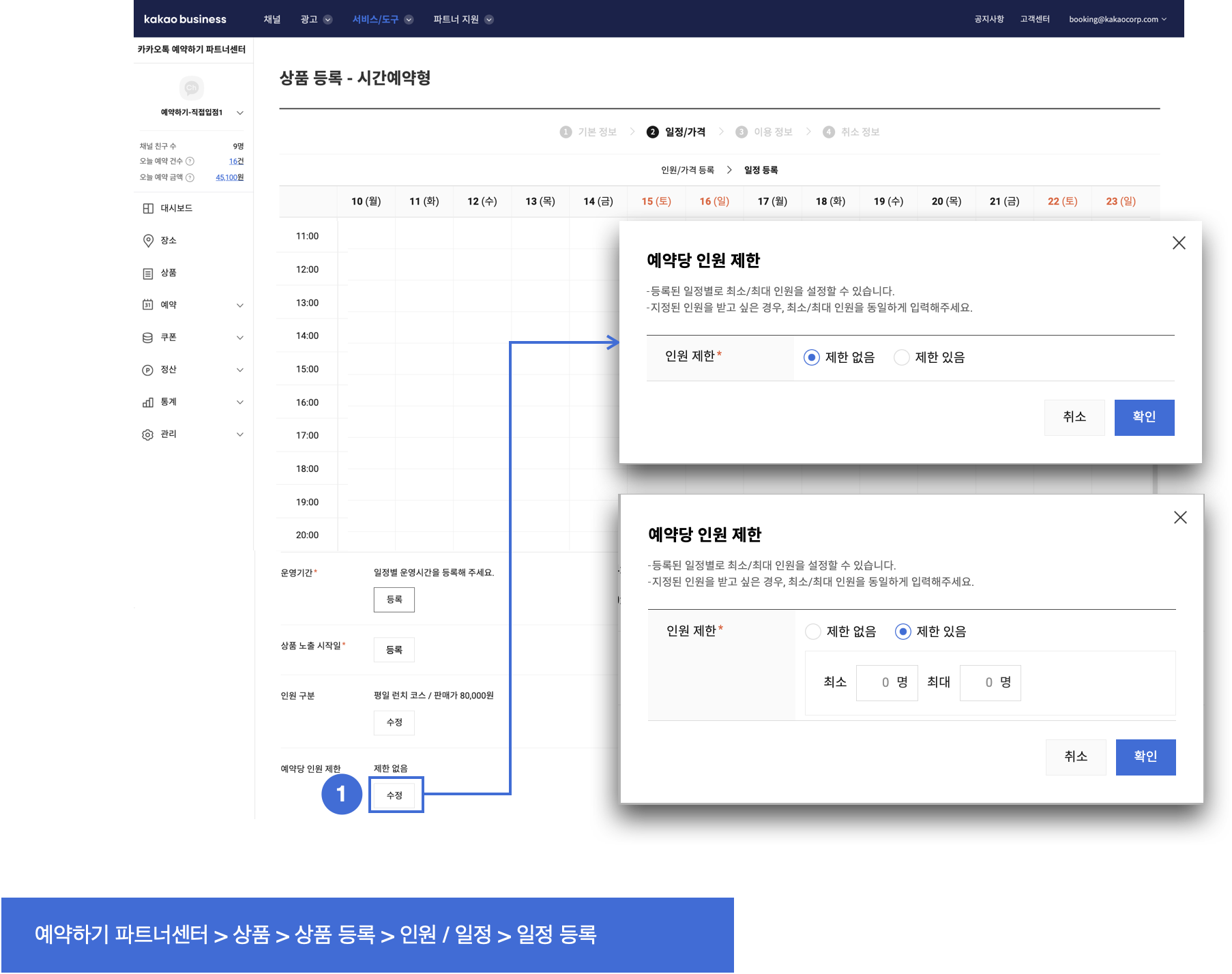Click the 쿠폰 coupon icon in sidebar
1232x974 pixels.
click(148, 338)
